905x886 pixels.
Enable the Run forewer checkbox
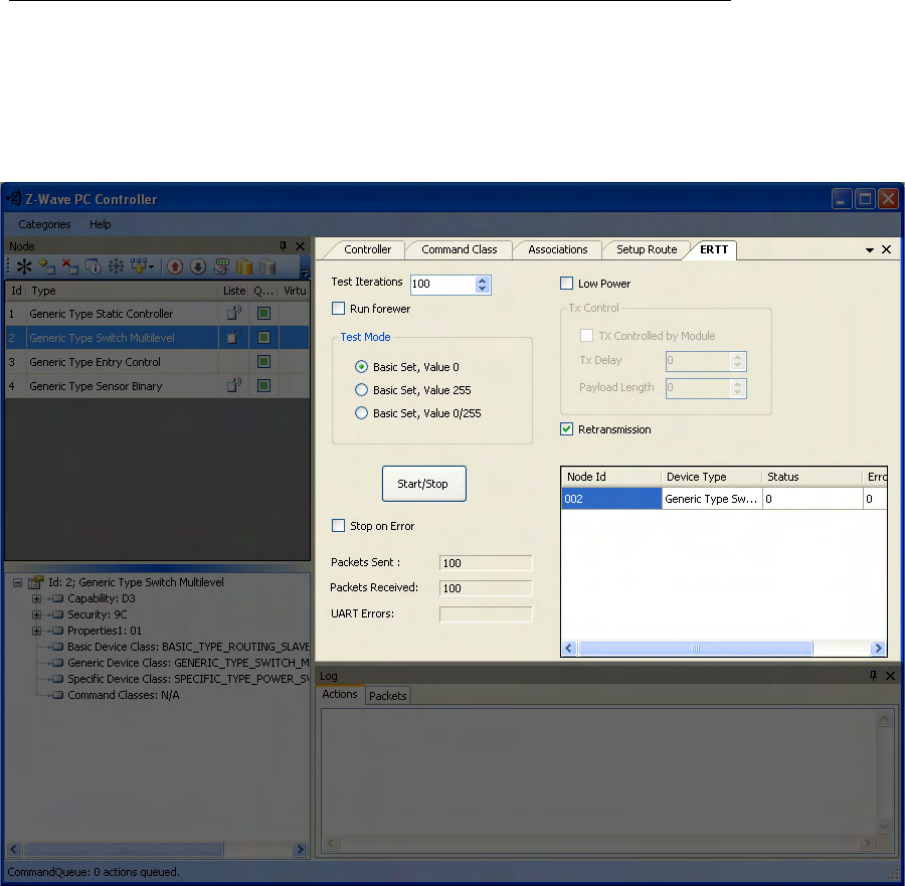[x=338, y=308]
